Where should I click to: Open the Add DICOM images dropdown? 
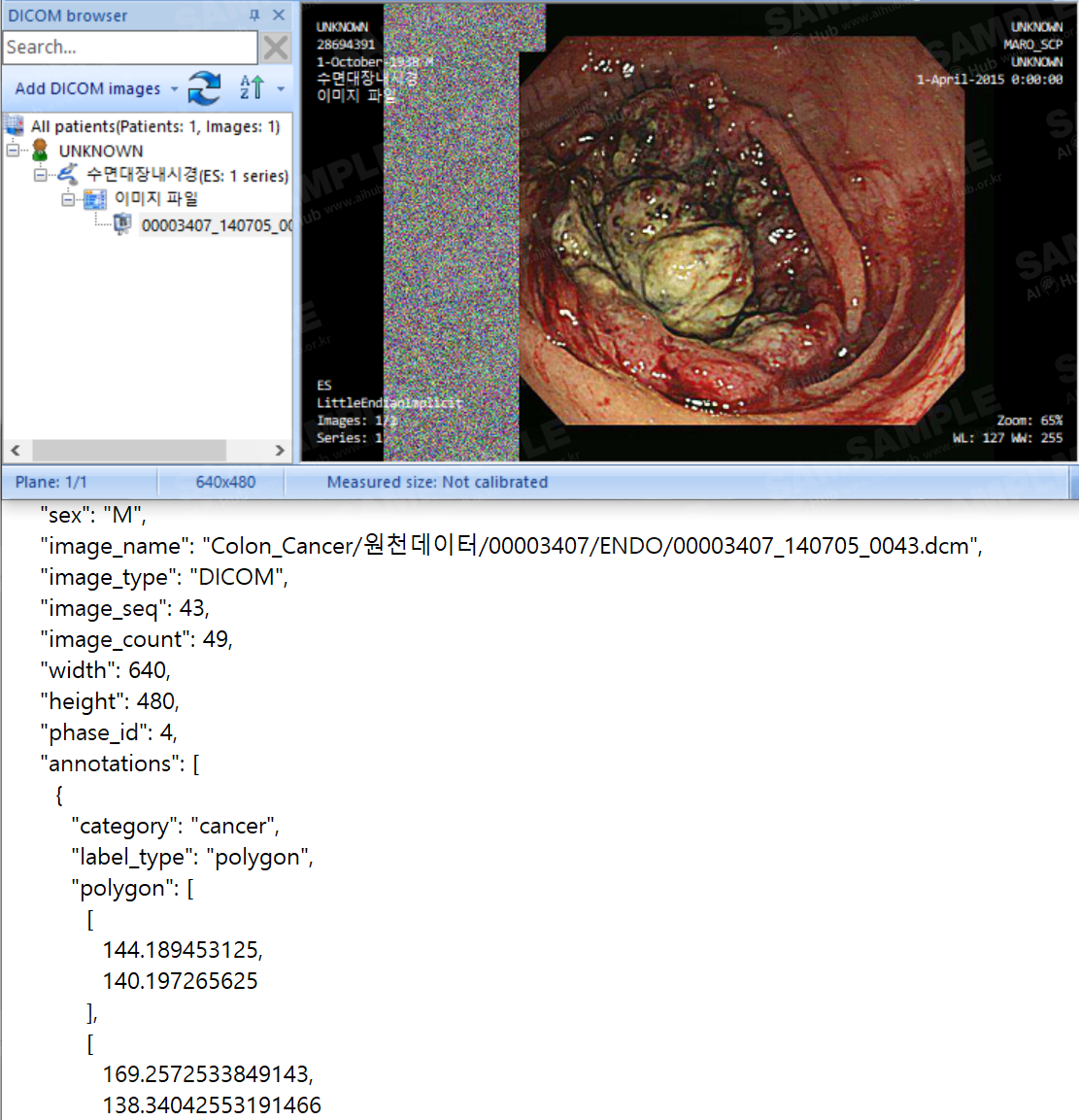(175, 88)
